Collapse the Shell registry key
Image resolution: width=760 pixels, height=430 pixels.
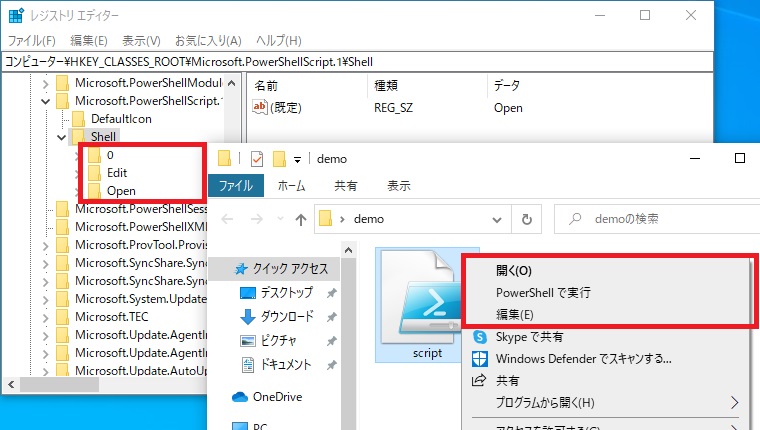[x=62, y=138]
